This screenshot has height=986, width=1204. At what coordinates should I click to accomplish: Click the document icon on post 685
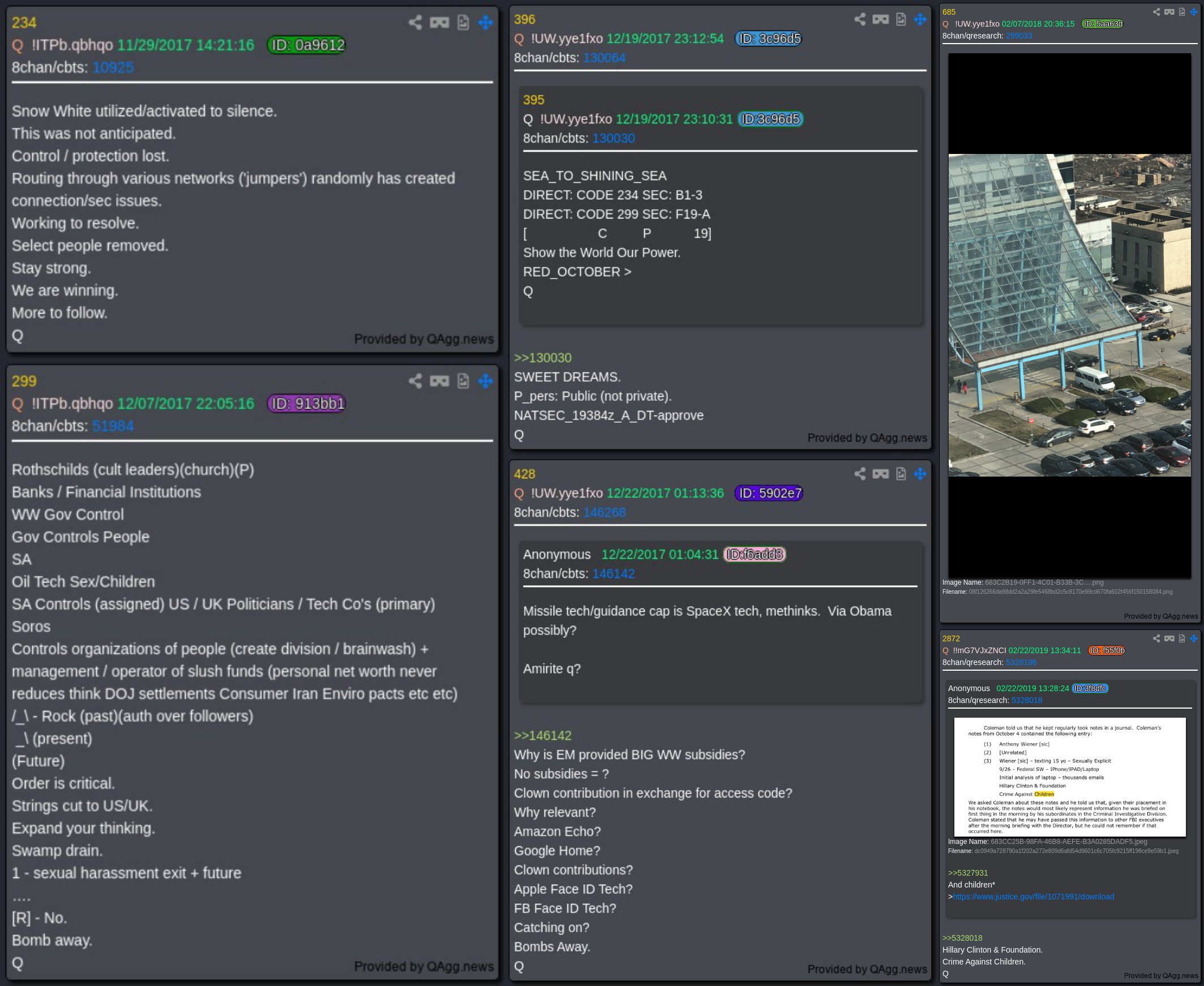pos(1182,12)
